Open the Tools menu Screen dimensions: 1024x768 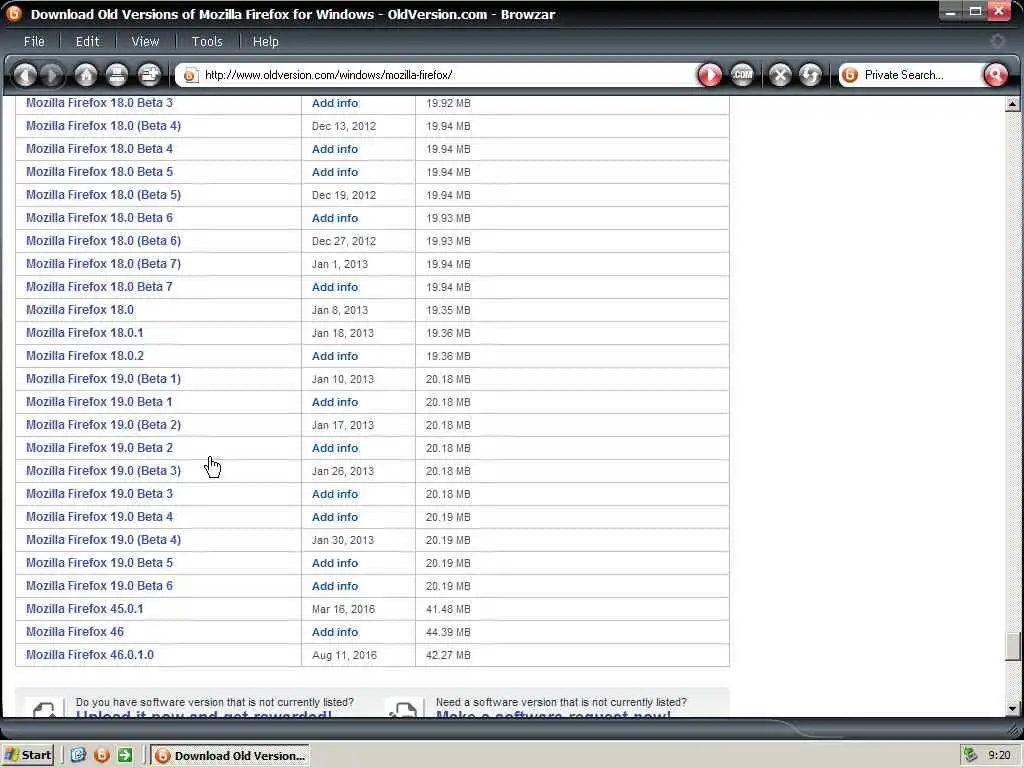(x=207, y=41)
